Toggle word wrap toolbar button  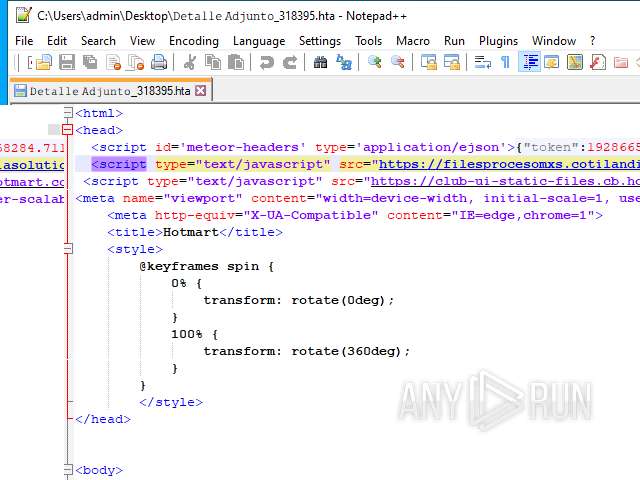coord(482,62)
